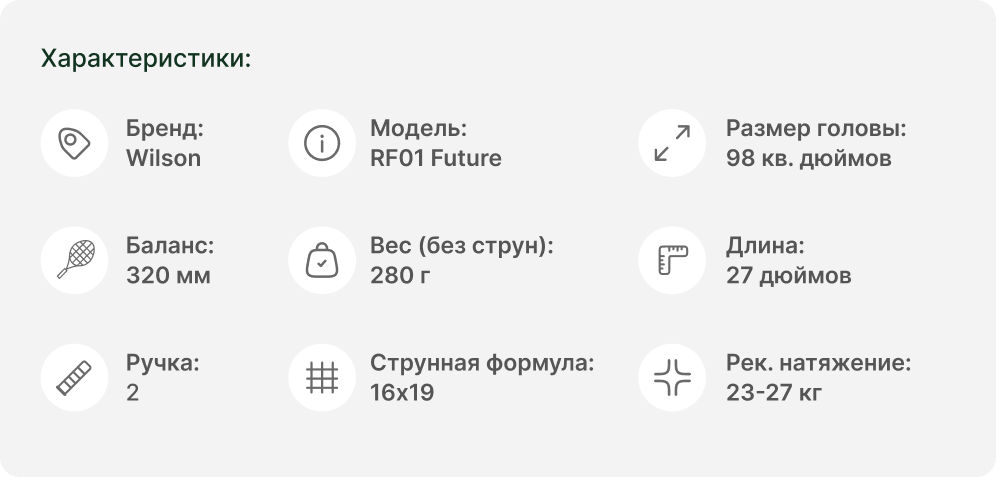Click the Характеристики heading
Image resolution: width=996 pixels, height=477 pixels.
pyautogui.click(x=146, y=59)
